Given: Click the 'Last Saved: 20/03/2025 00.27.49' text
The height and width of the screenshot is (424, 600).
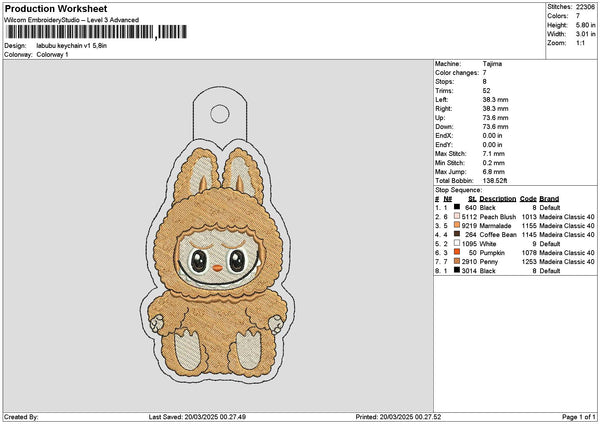Looking at the screenshot, I should (x=197, y=417).
